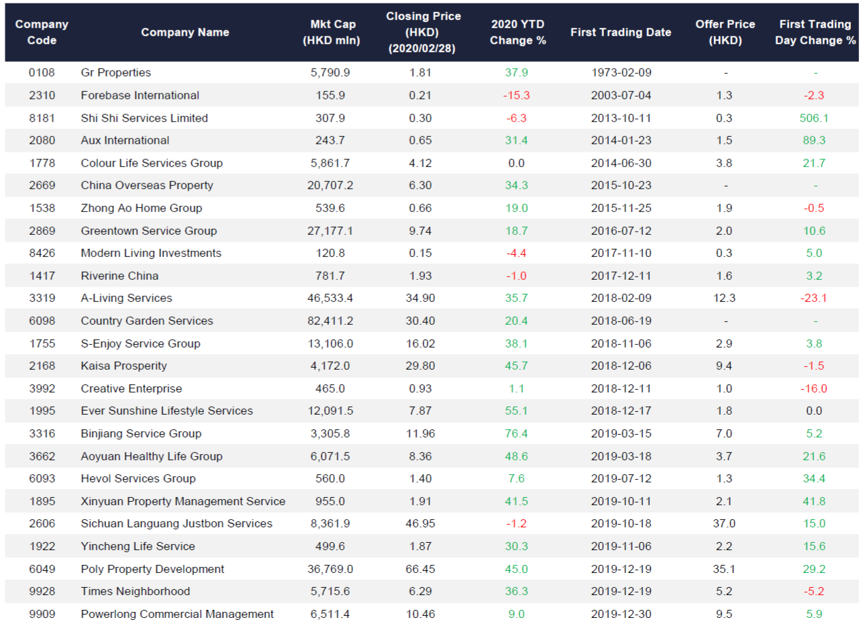The width and height of the screenshot is (865, 628).
Task: Click first trading date "1973-02-09"
Action: (621, 72)
